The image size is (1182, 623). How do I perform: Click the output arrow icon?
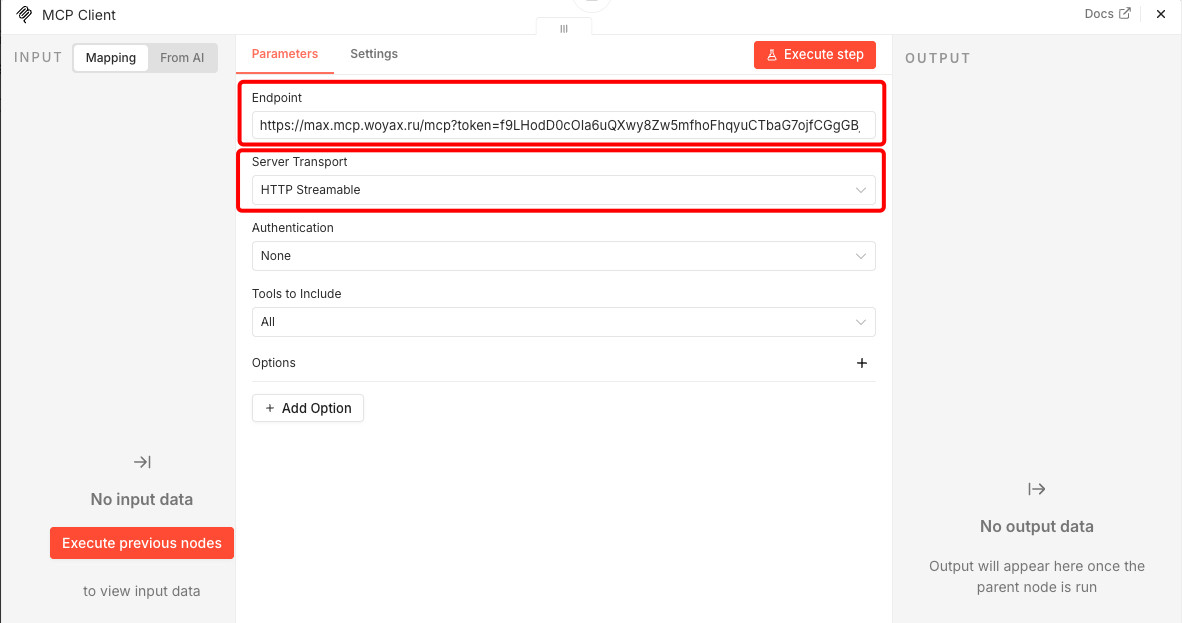[x=1037, y=489]
